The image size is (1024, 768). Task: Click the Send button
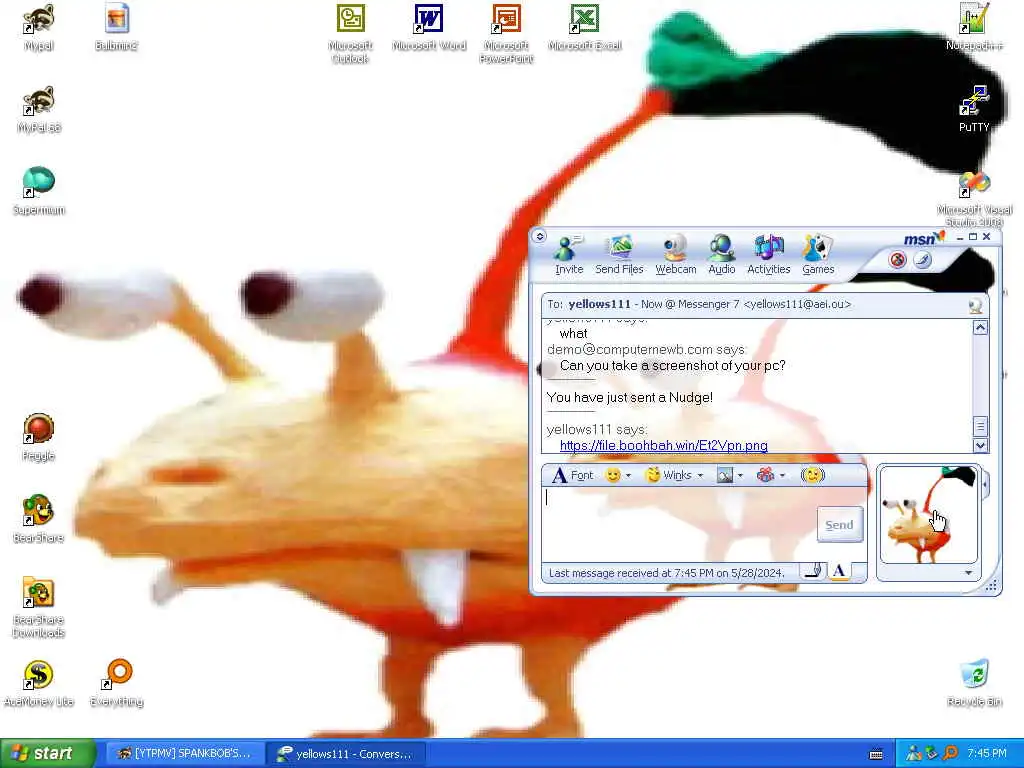pos(840,524)
